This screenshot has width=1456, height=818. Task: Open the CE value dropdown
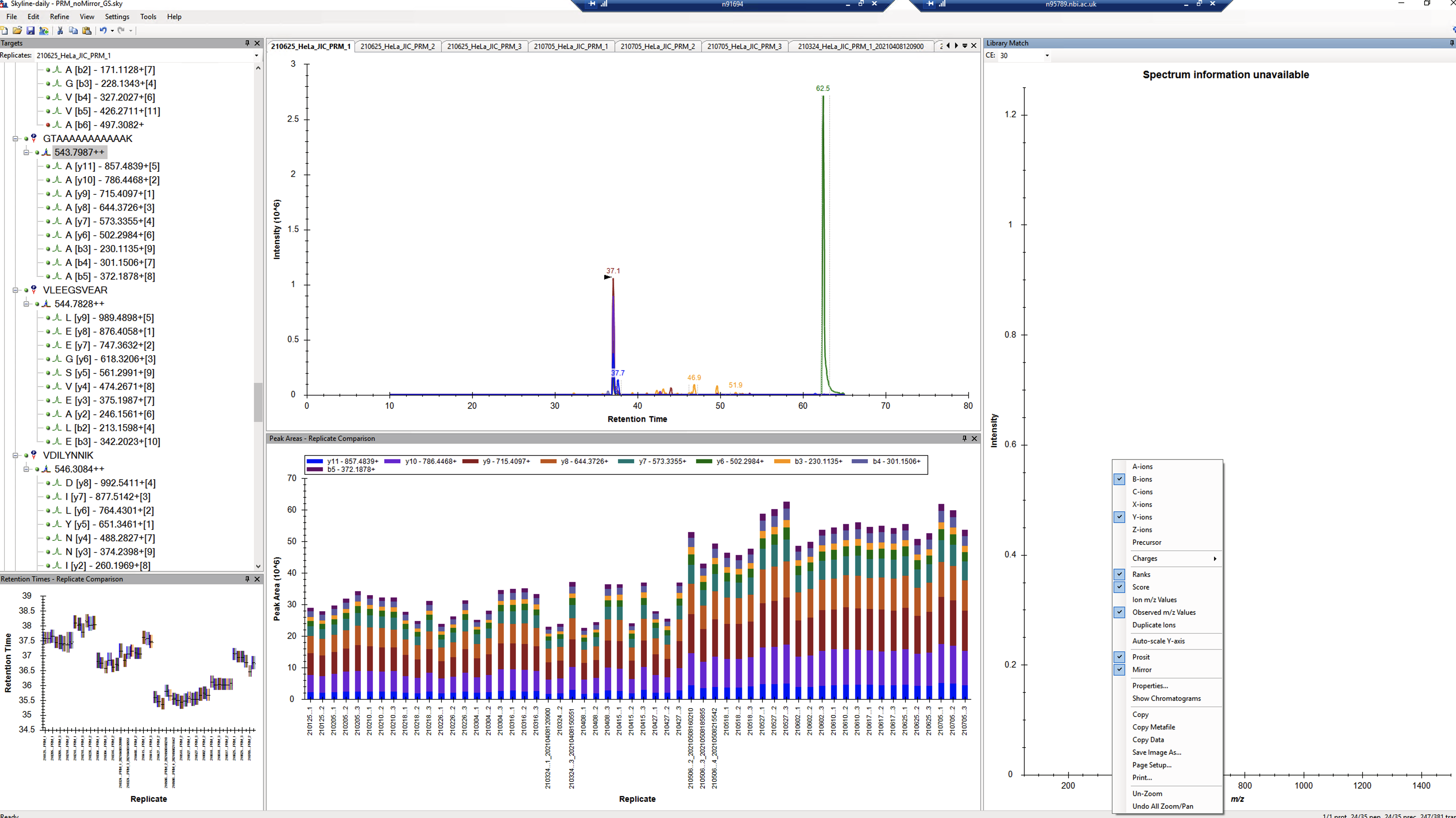point(1047,55)
